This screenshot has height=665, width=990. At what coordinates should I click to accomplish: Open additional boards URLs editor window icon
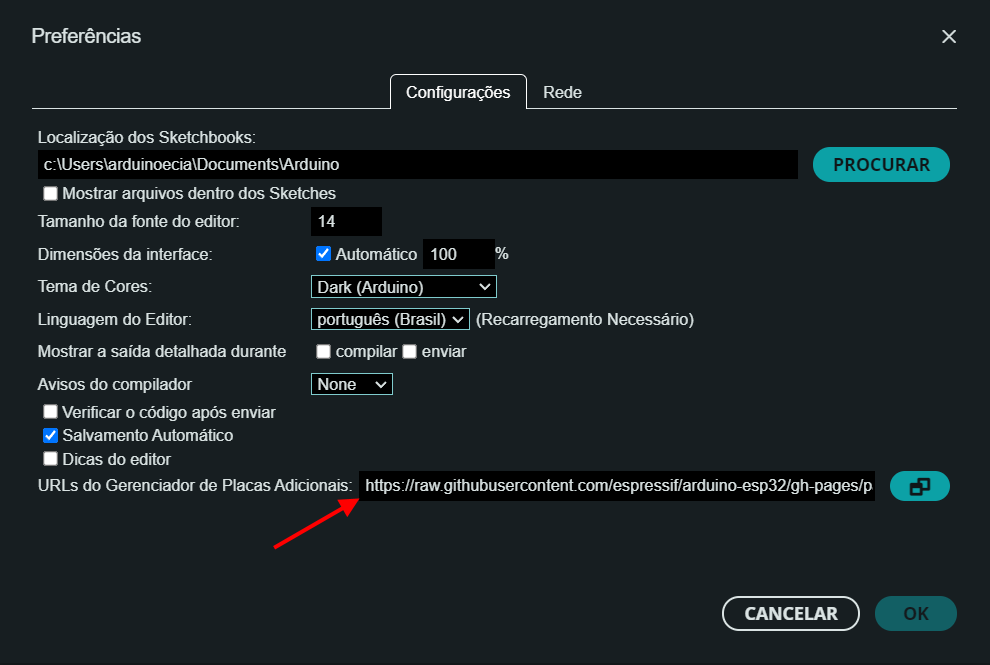click(x=919, y=486)
